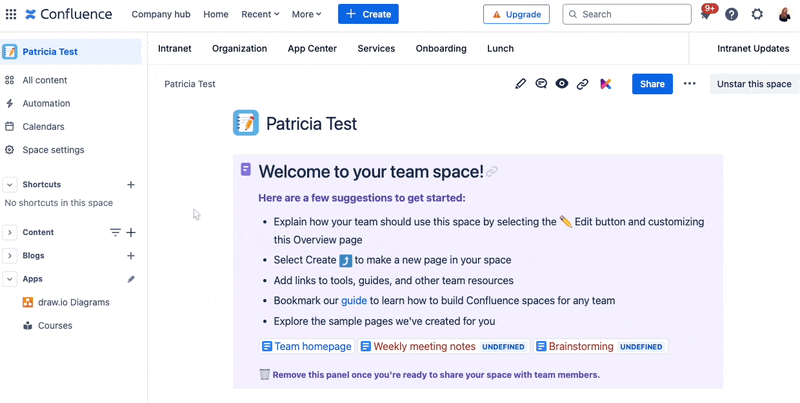This screenshot has height=403, width=800.
Task: Expand the Blogs section
Action: [9, 256]
